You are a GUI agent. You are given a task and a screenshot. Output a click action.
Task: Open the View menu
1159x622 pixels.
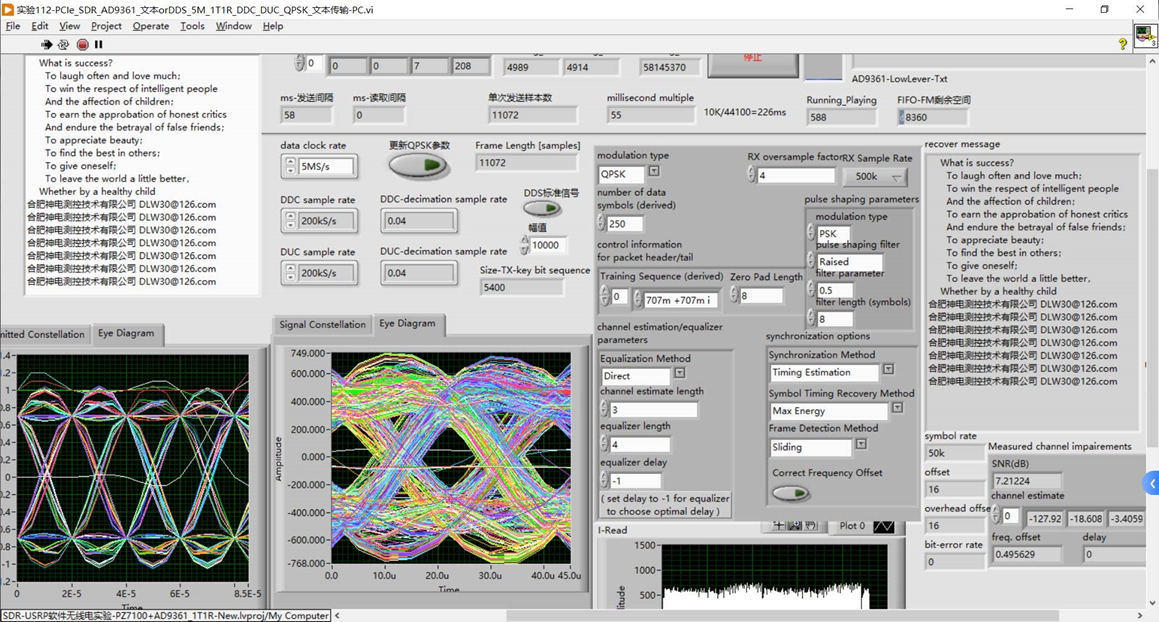point(69,26)
